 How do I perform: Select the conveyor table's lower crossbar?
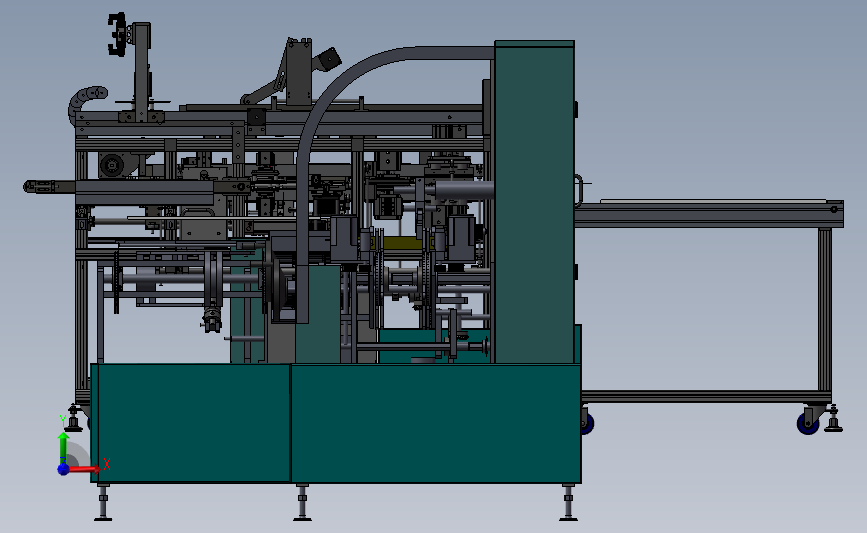[x=706, y=396]
